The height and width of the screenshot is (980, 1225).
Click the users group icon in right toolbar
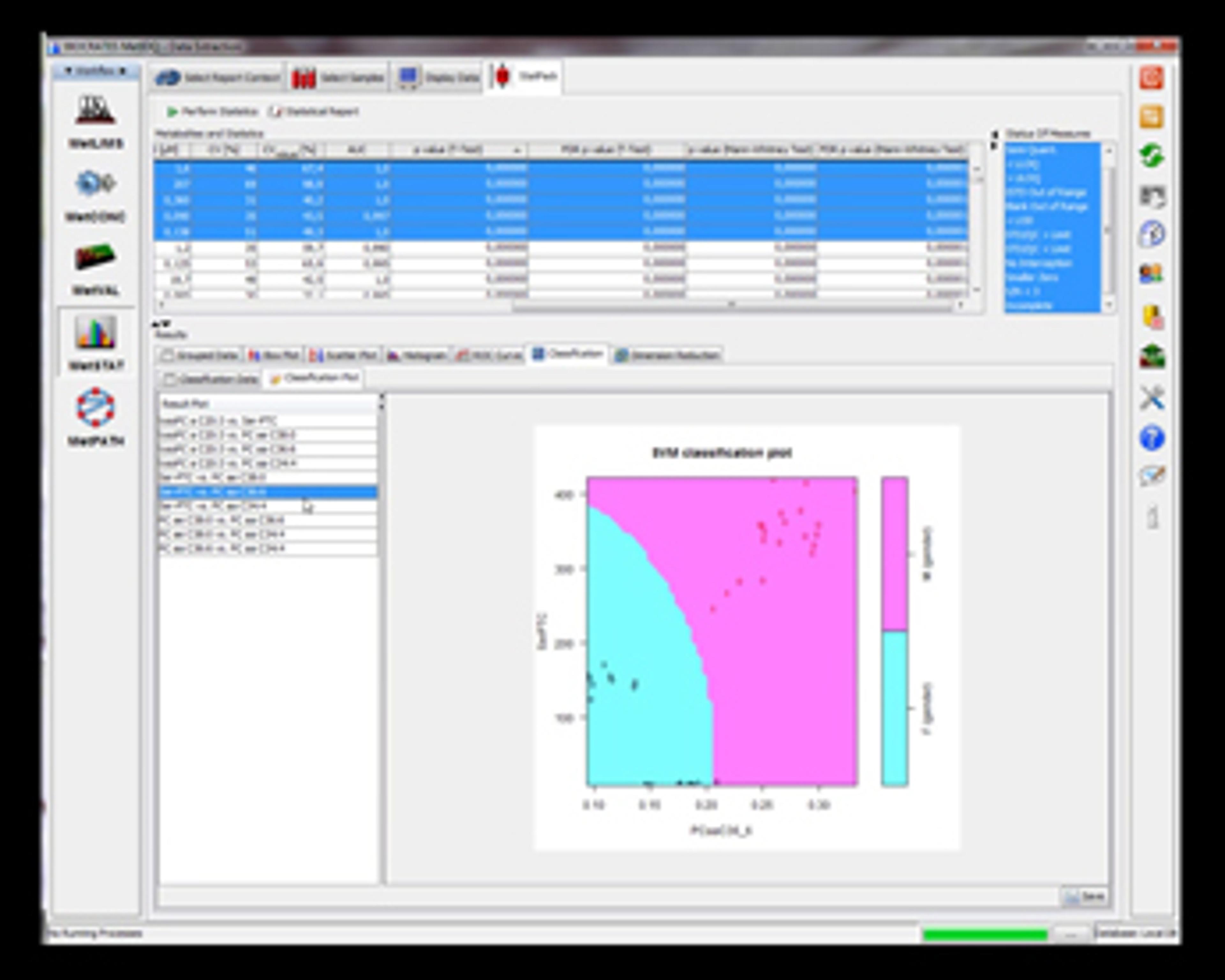pyautogui.click(x=1151, y=274)
